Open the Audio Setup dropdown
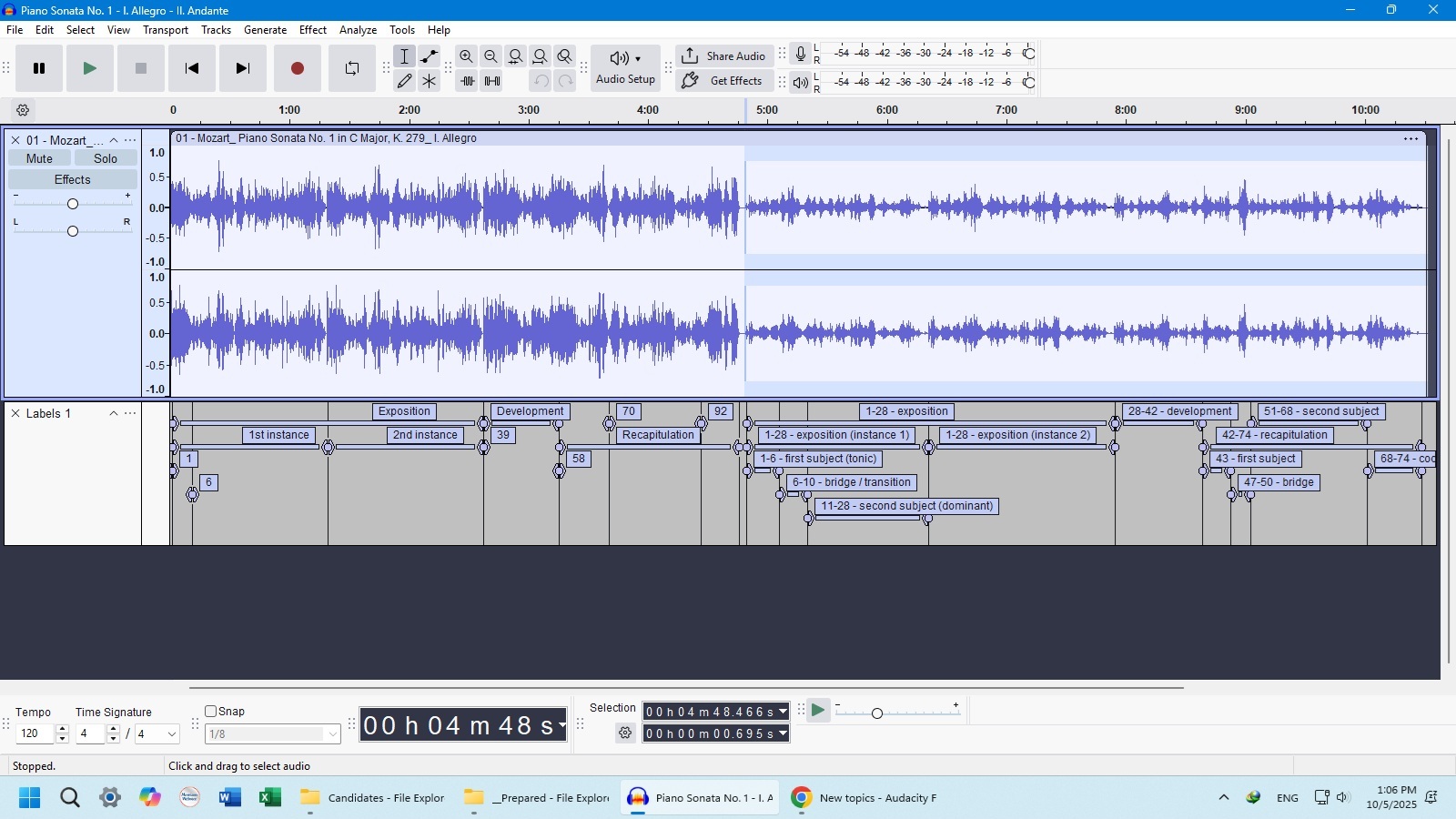 [625, 68]
